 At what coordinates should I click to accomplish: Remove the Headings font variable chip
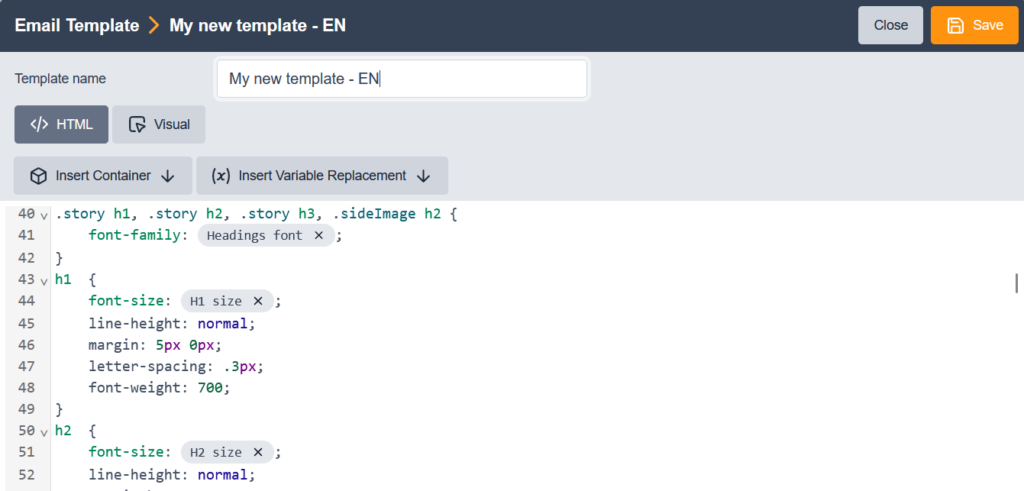[x=318, y=236]
